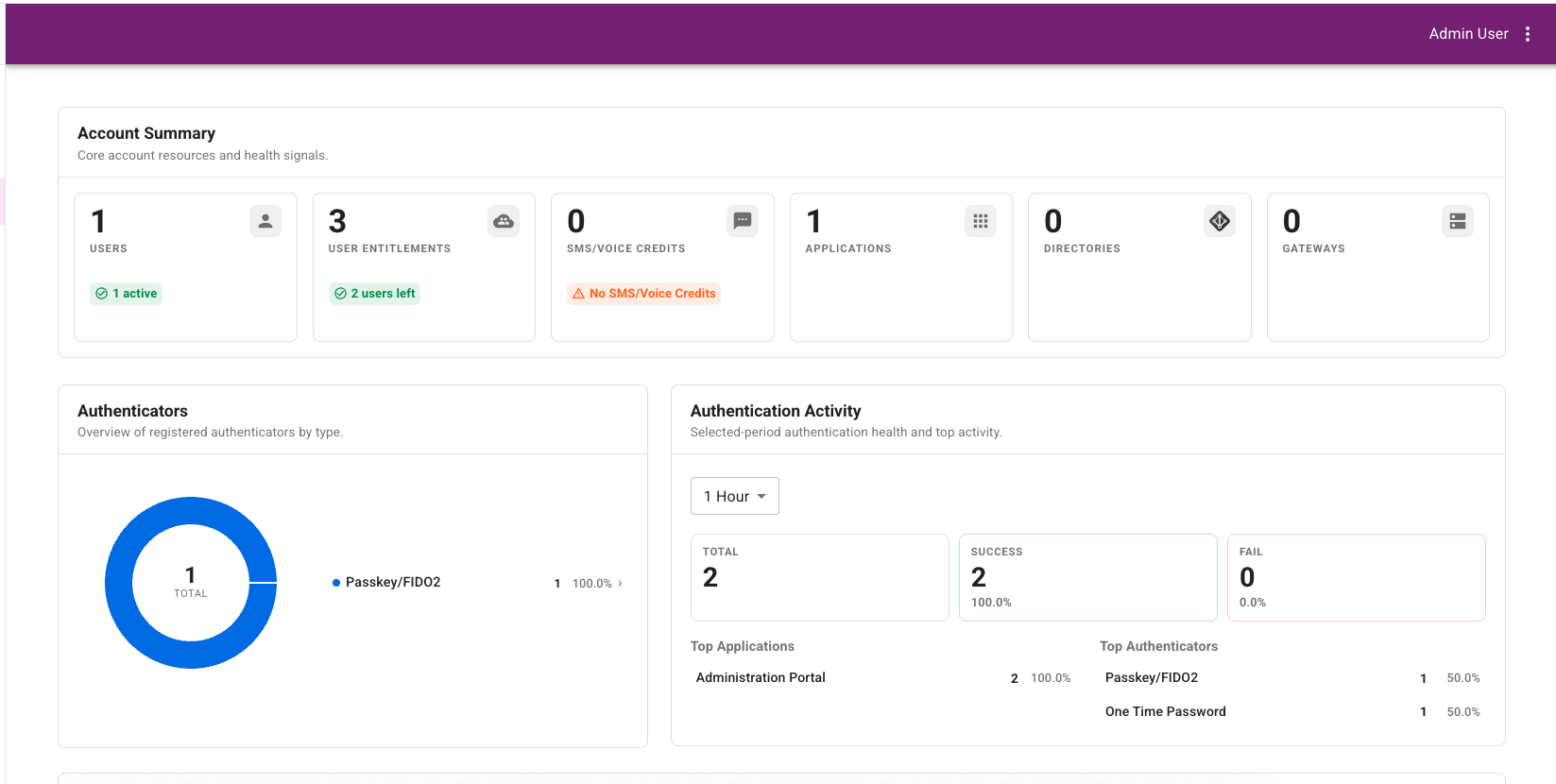Viewport: 1556px width, 784px height.
Task: Click the No SMS/Voice Credits warning badge
Action: point(643,294)
